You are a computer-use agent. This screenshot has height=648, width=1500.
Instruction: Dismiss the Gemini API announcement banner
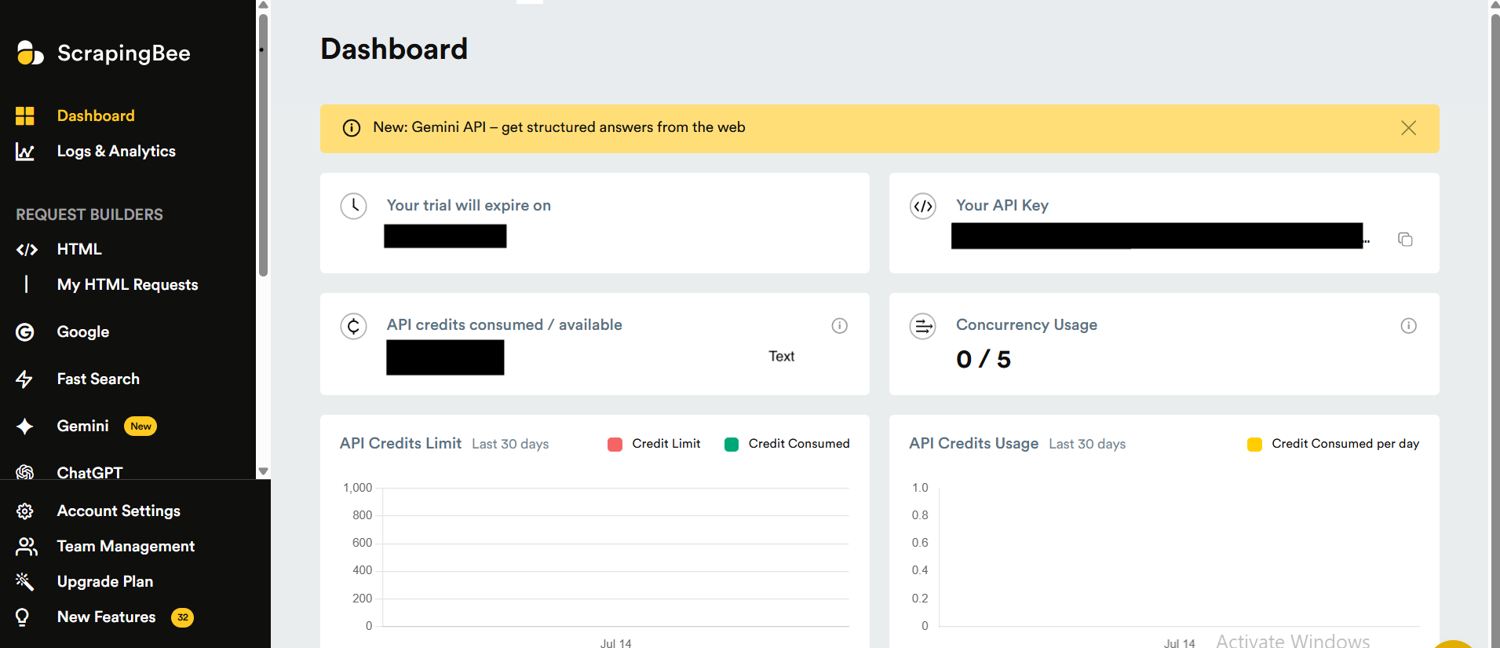click(1408, 128)
